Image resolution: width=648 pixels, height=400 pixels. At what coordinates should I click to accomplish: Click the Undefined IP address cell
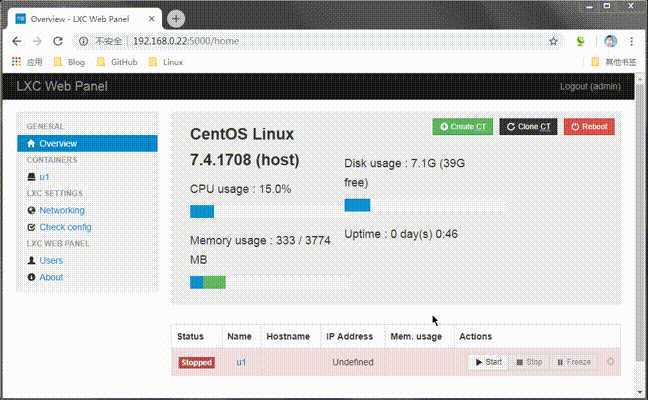coord(353,362)
